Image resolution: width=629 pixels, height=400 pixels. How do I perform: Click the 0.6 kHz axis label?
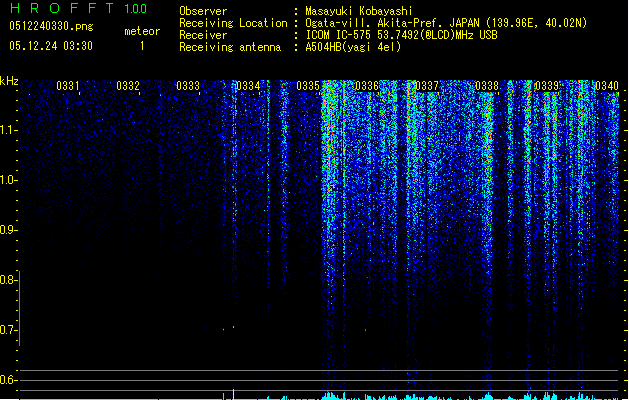8,380
